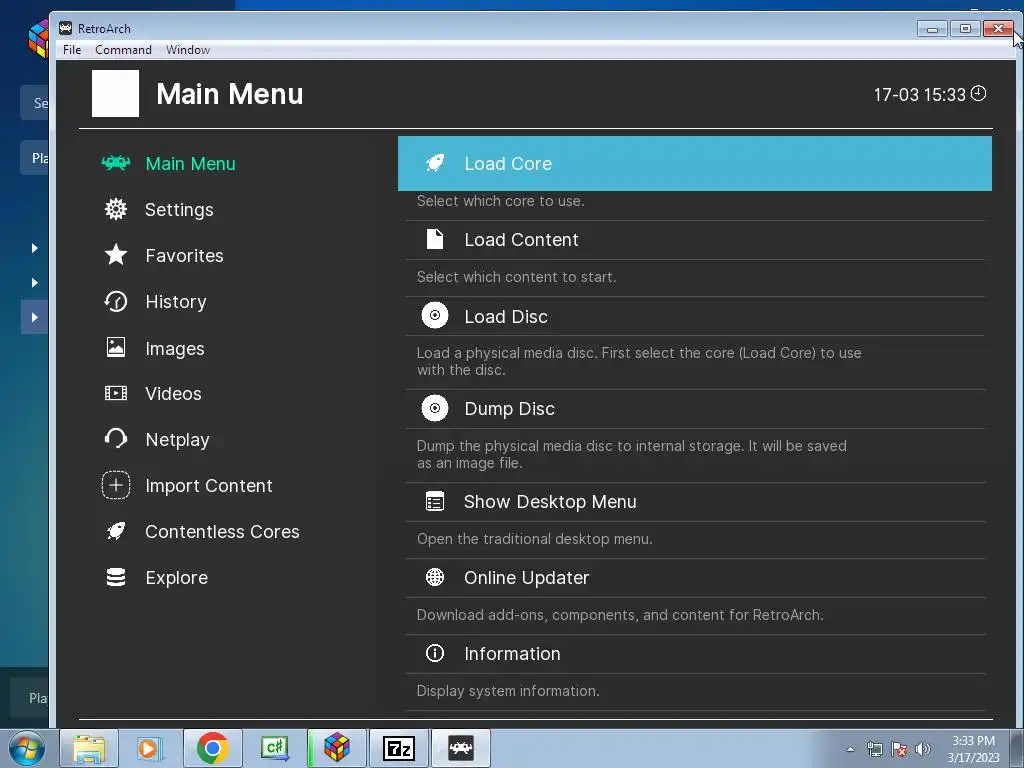The image size is (1024, 768).
Task: Click the Online Updater globe icon
Action: tap(435, 577)
